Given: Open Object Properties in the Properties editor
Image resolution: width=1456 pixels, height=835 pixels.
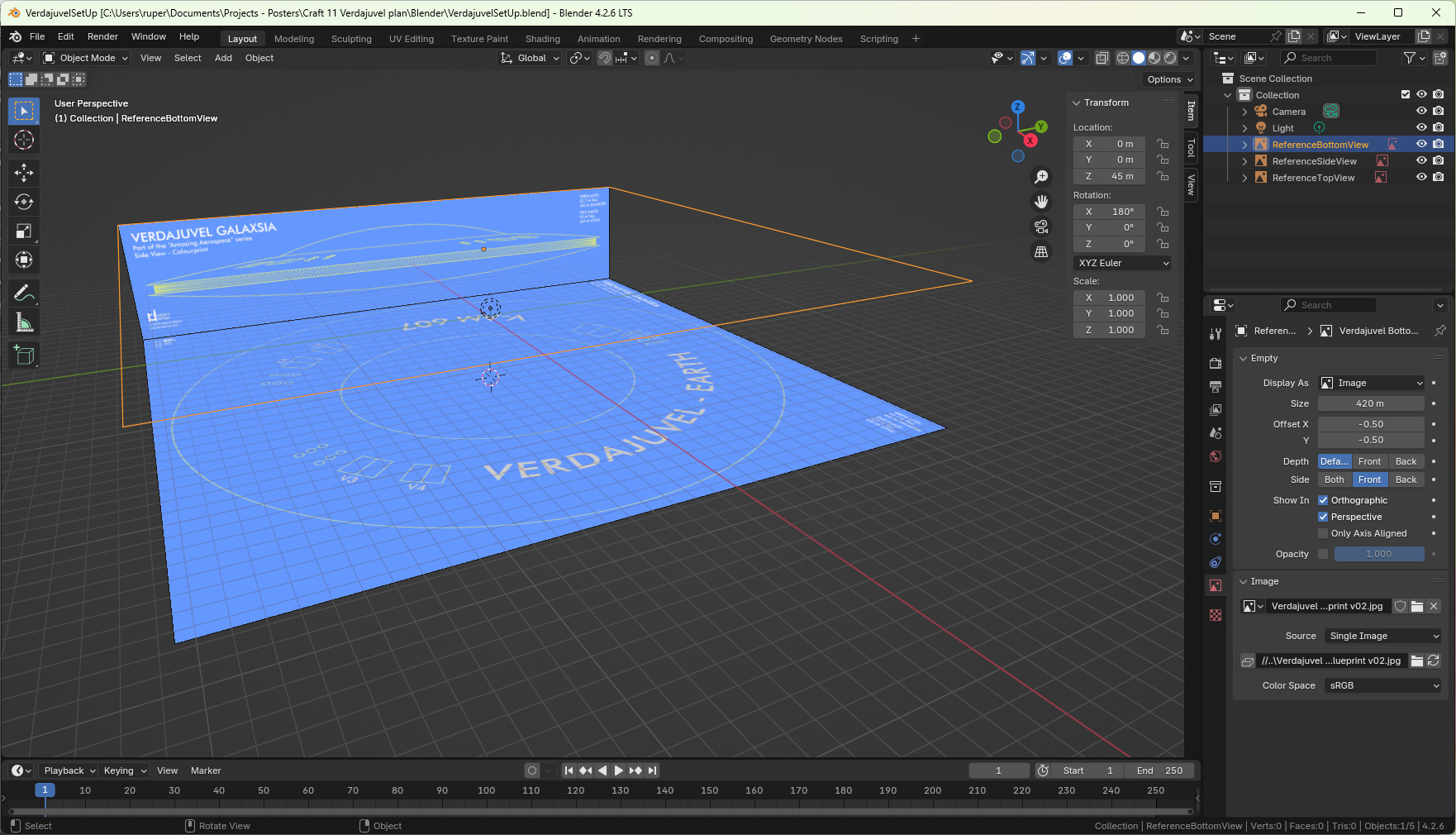Looking at the screenshot, I should click(x=1216, y=515).
